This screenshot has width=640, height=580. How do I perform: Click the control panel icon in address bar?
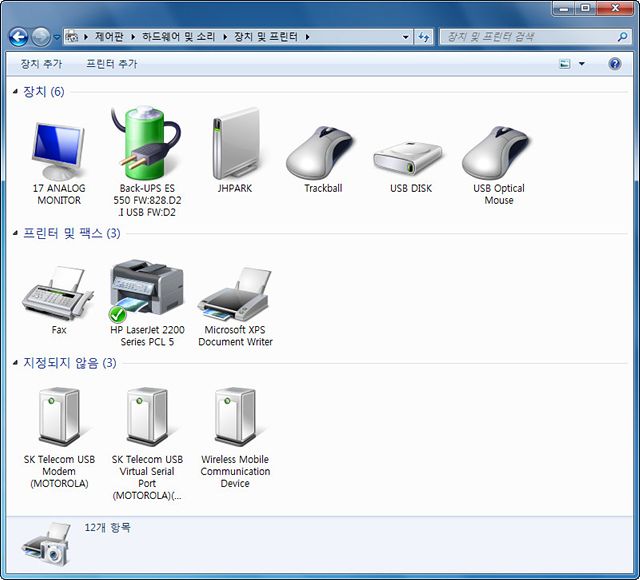tap(72, 37)
